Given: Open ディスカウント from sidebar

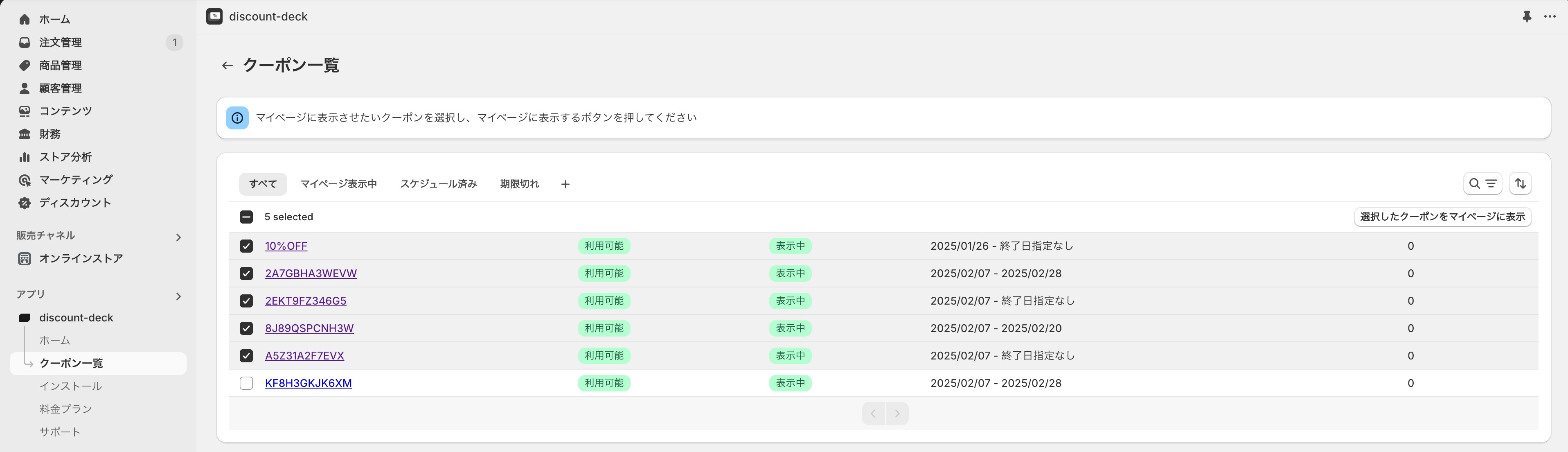Looking at the screenshot, I should 75,202.
